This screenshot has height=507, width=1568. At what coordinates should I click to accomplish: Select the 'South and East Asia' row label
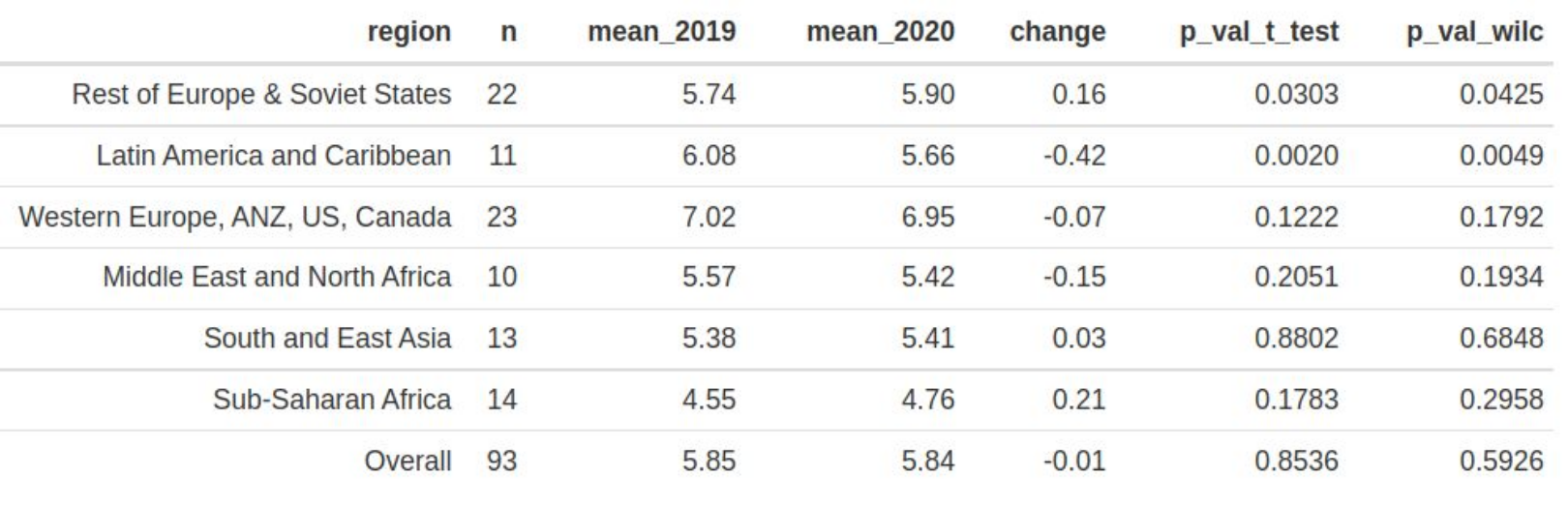click(x=327, y=338)
